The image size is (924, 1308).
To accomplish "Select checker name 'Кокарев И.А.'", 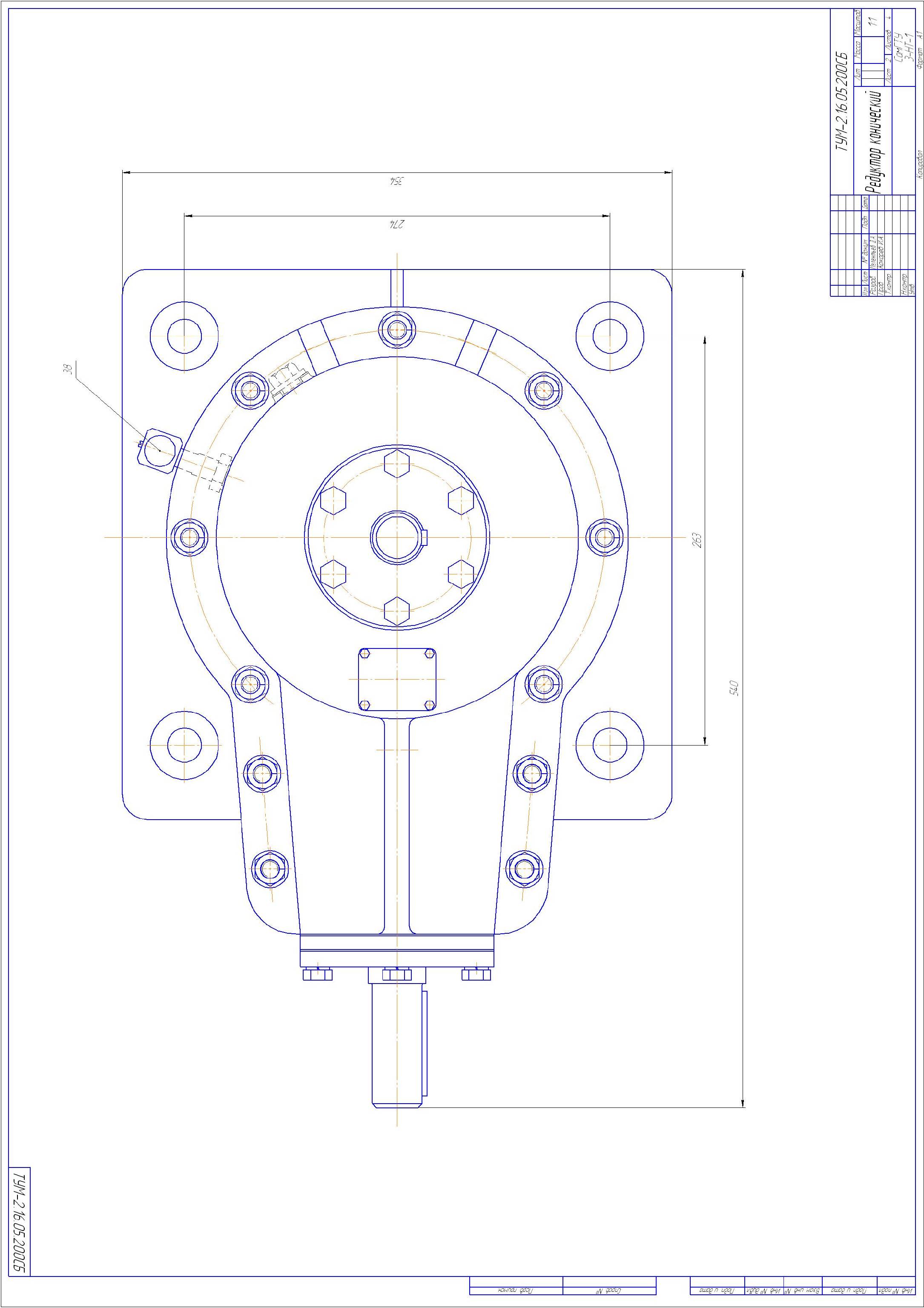I will [881, 252].
